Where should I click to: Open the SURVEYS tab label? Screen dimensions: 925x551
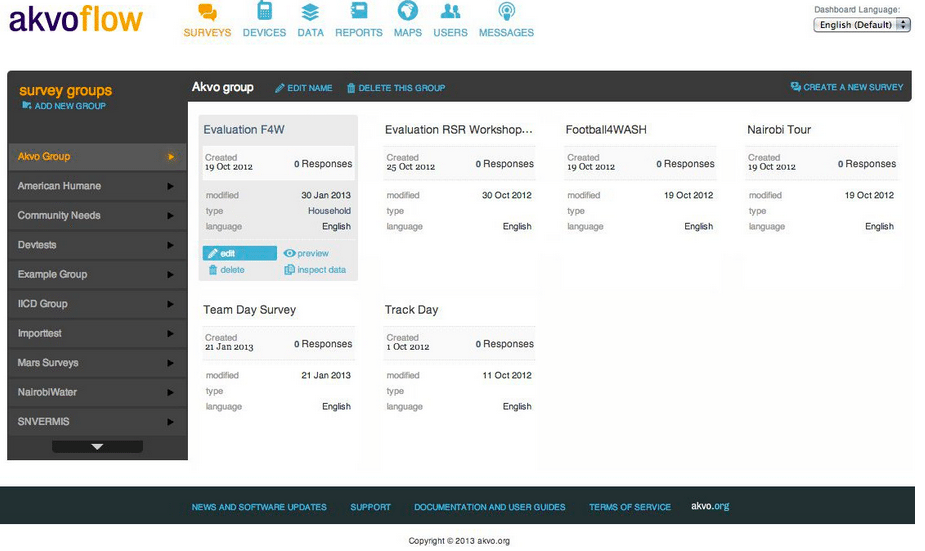point(207,32)
